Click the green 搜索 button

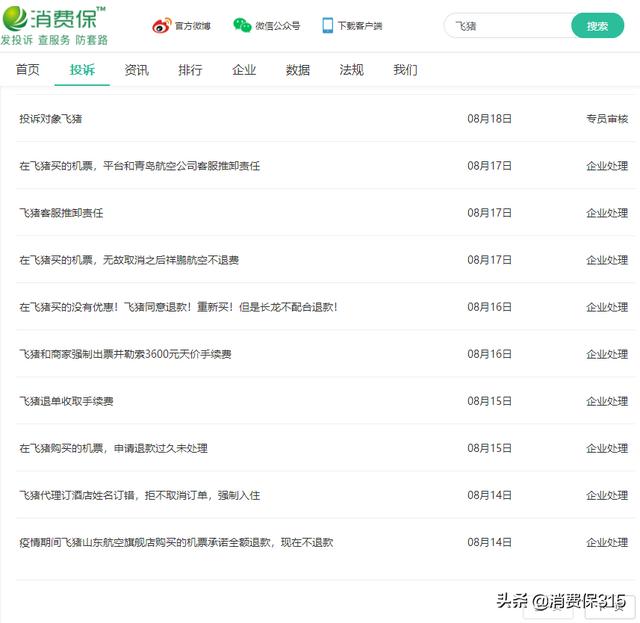click(598, 26)
